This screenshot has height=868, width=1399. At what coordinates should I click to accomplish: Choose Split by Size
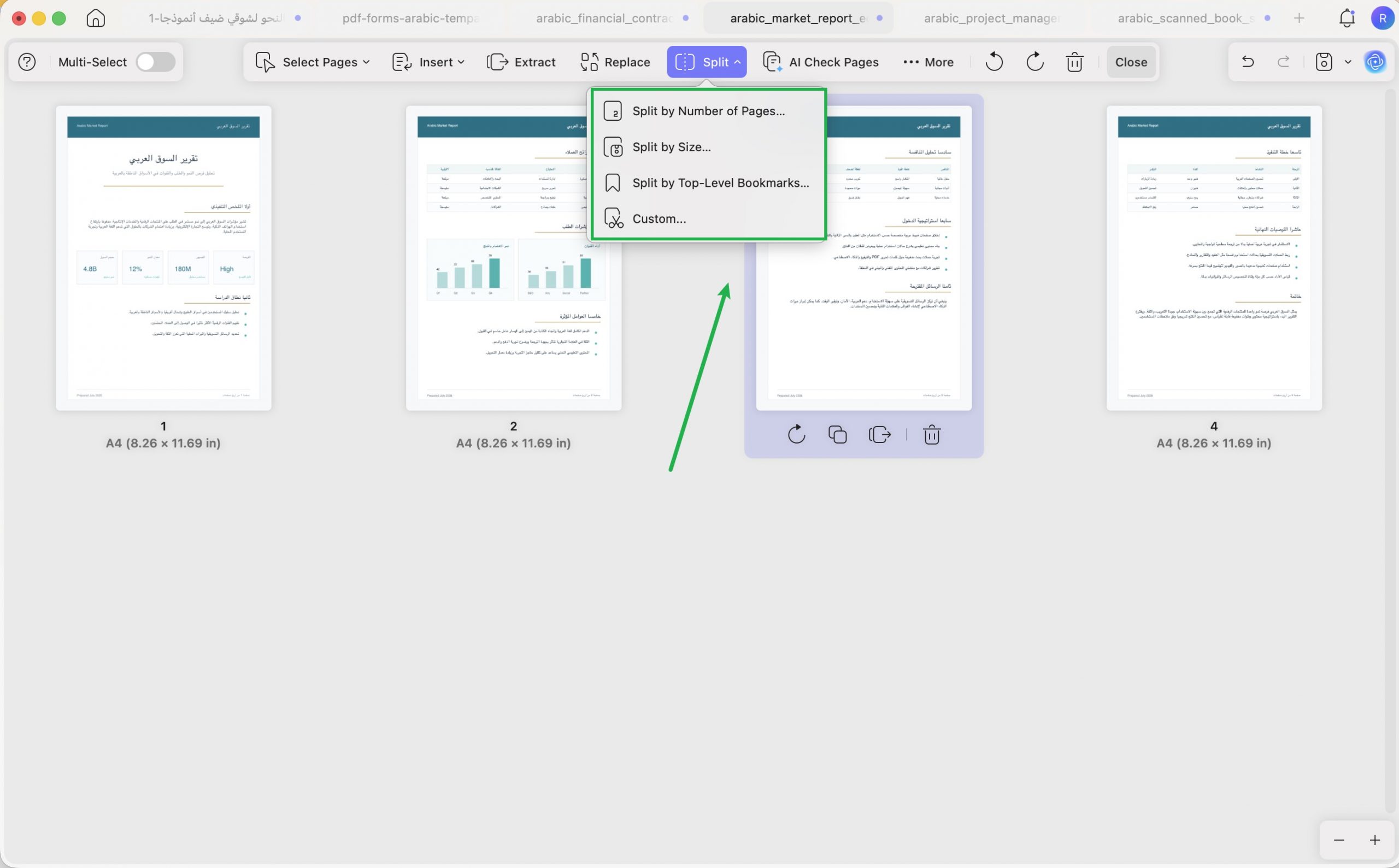tap(709, 147)
